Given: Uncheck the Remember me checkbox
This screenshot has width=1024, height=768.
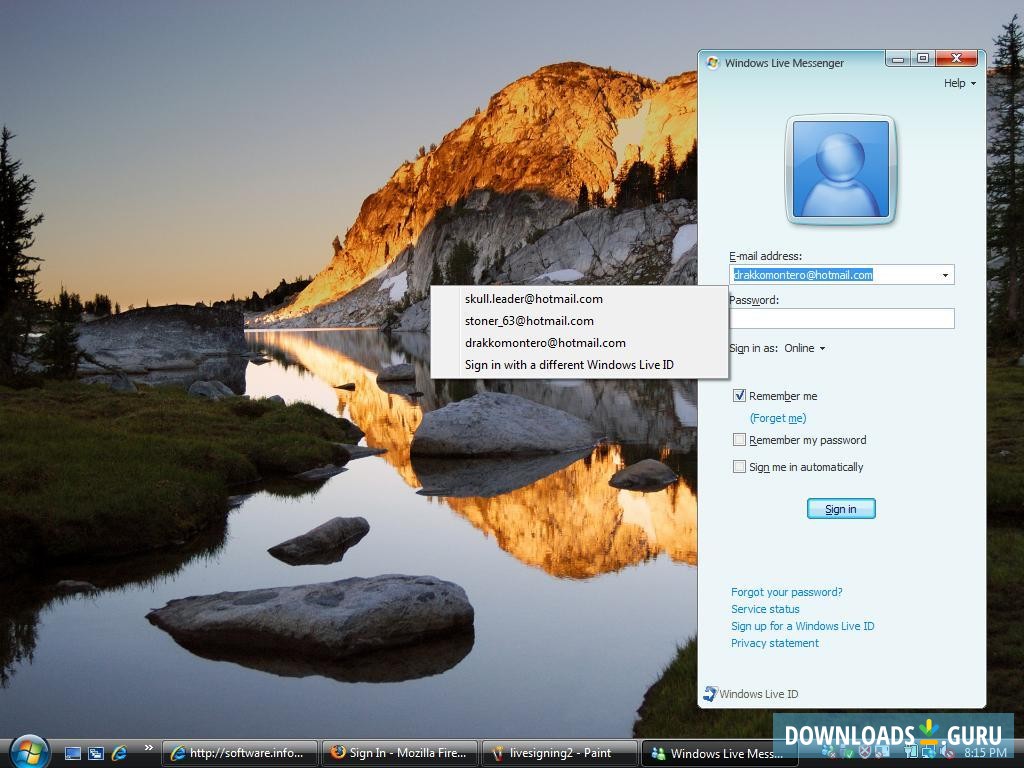Looking at the screenshot, I should pyautogui.click(x=740, y=396).
